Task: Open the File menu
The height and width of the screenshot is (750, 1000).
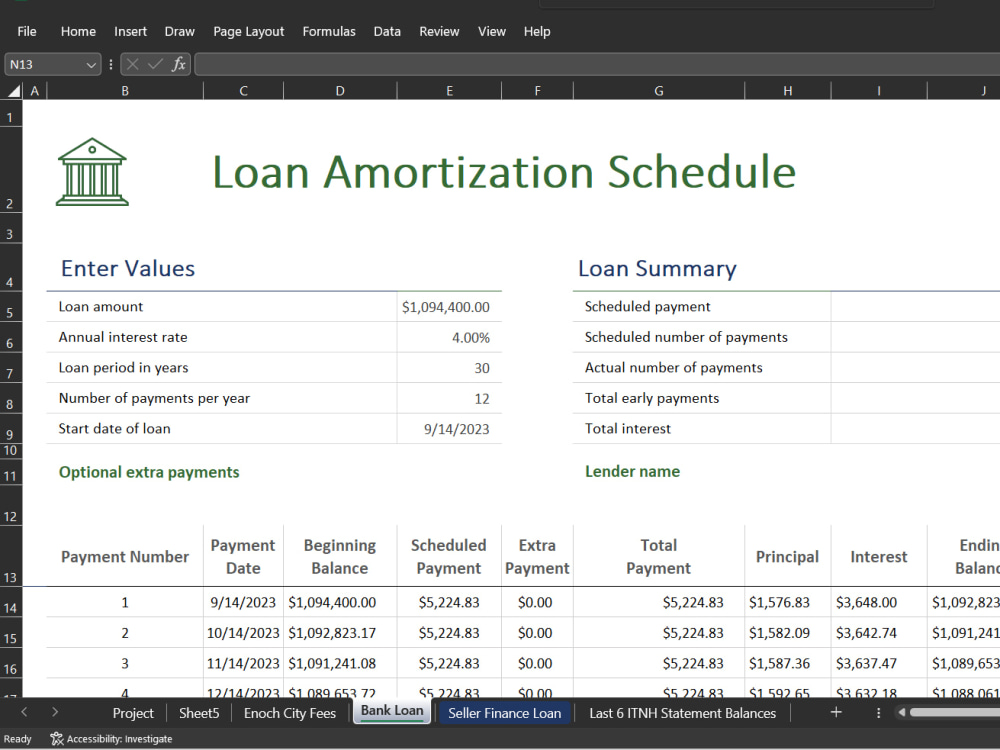Action: click(x=26, y=31)
